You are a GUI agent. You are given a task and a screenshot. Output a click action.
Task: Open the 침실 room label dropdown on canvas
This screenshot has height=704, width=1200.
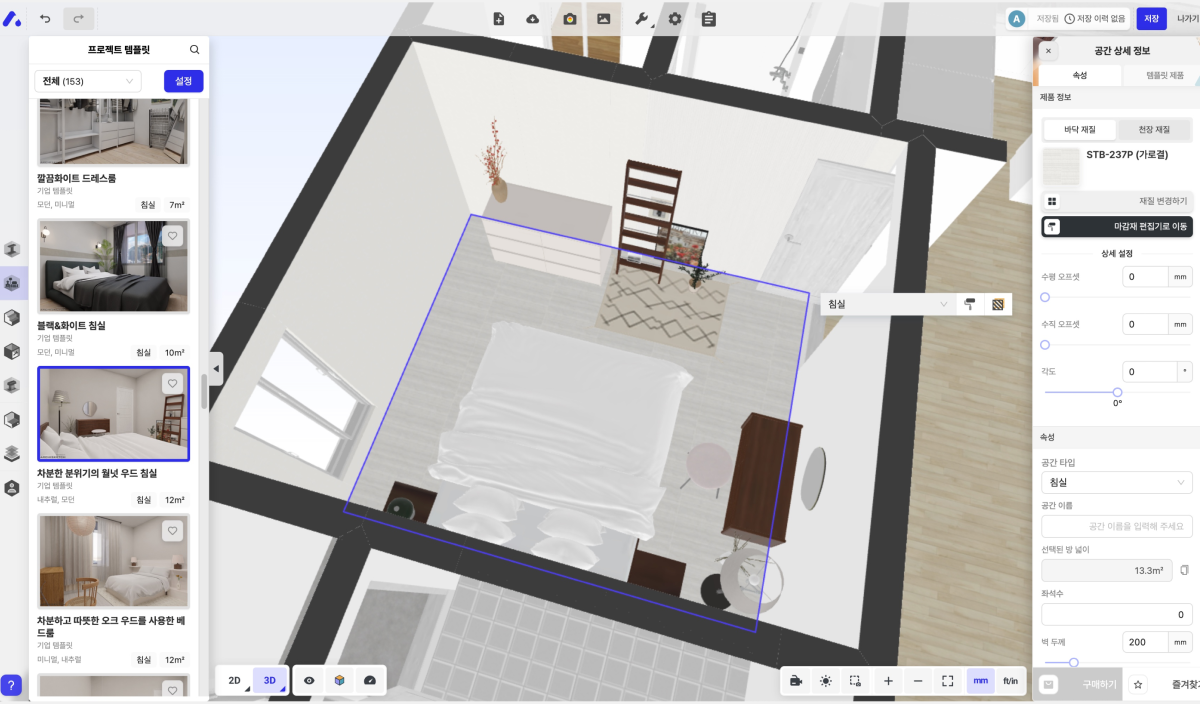(888, 303)
